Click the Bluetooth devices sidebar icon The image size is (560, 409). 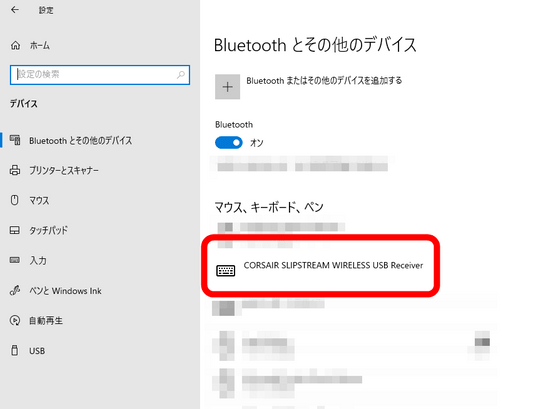(15, 140)
